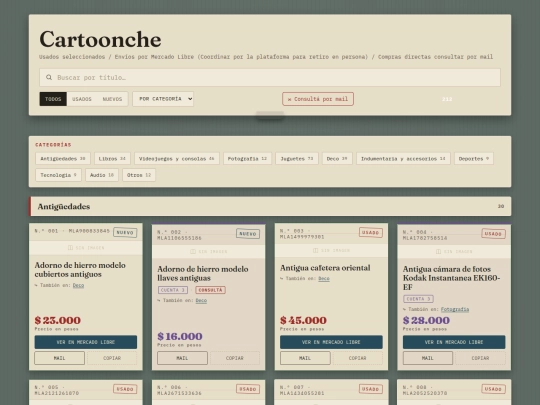Click the image placeholder icon on card 001

pyautogui.click(x=70, y=248)
